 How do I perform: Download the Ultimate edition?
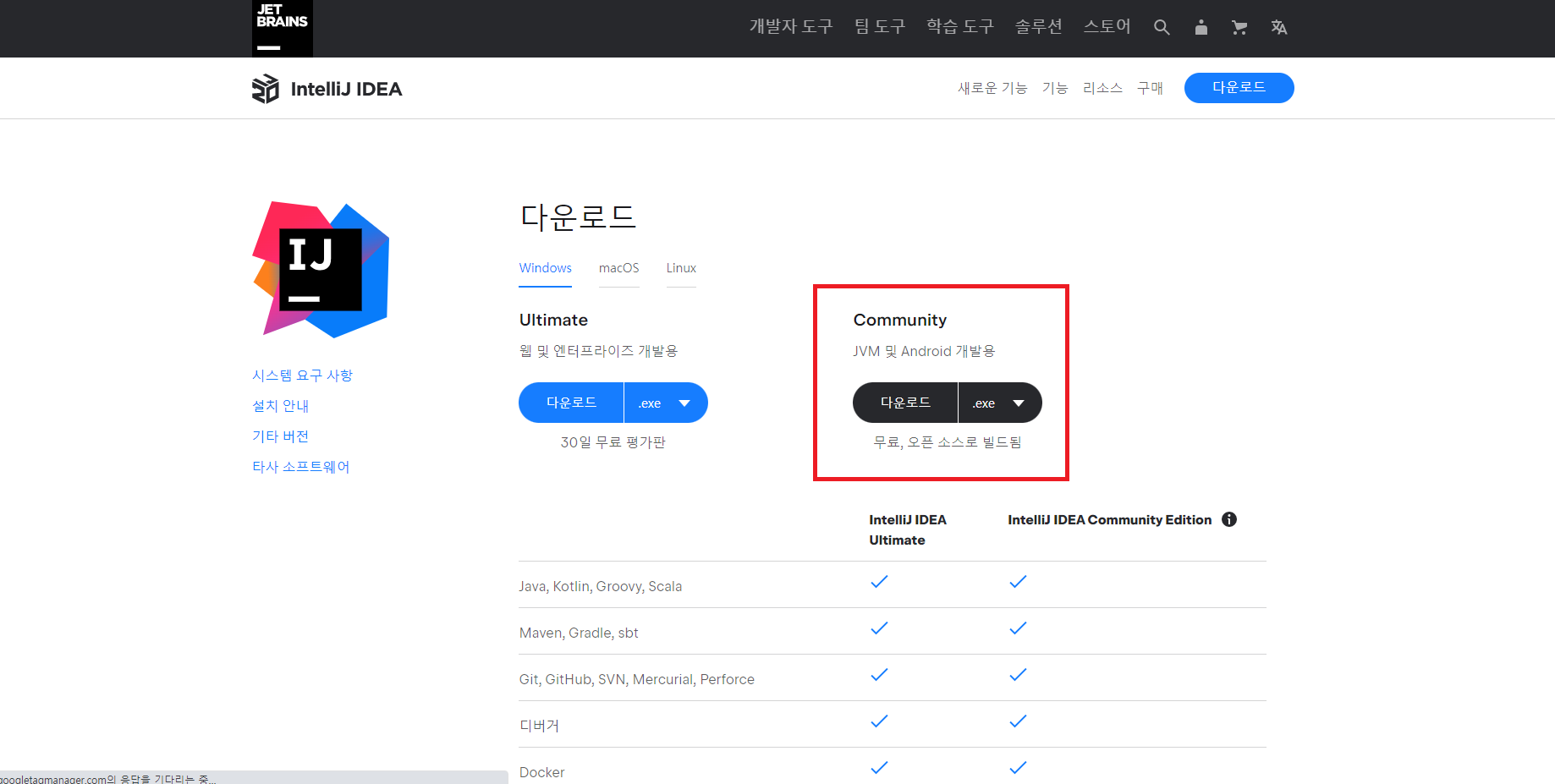(x=571, y=403)
